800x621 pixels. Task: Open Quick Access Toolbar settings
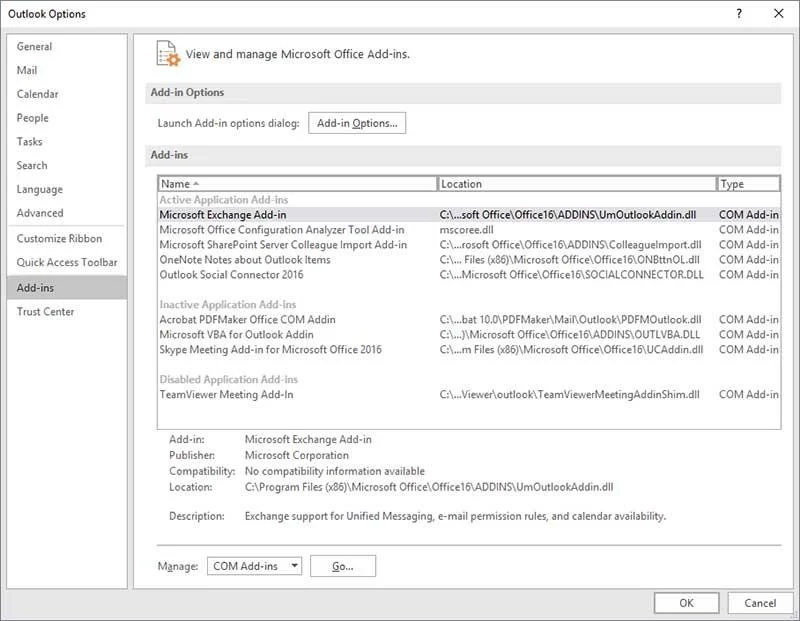67,262
